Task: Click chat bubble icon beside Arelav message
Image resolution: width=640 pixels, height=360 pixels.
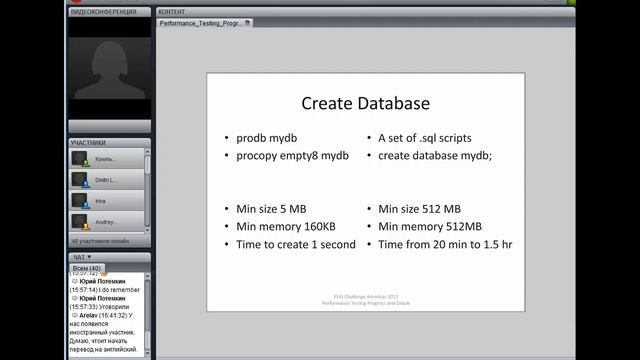Action: point(75,315)
